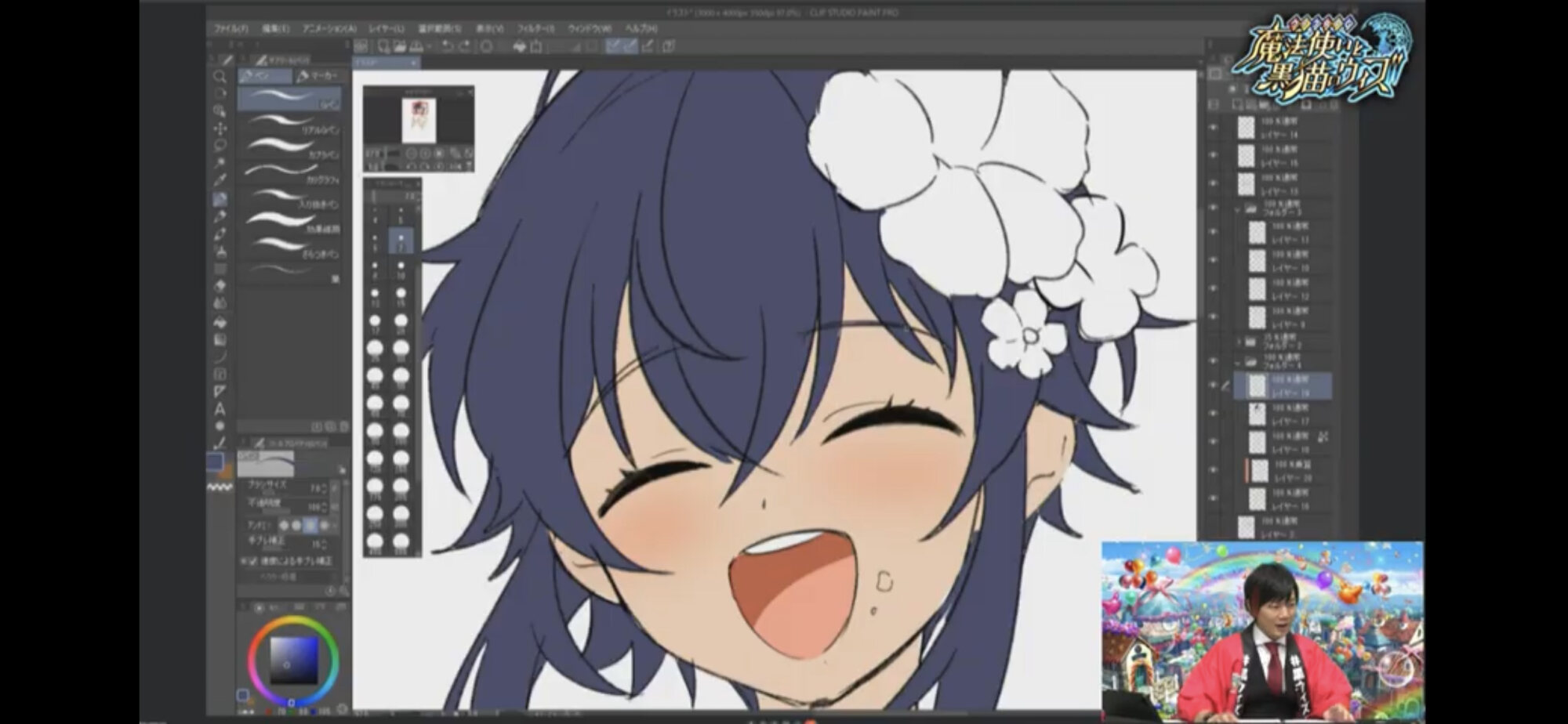
Task: Click the Redo arrow in command bar
Action: pos(464,46)
